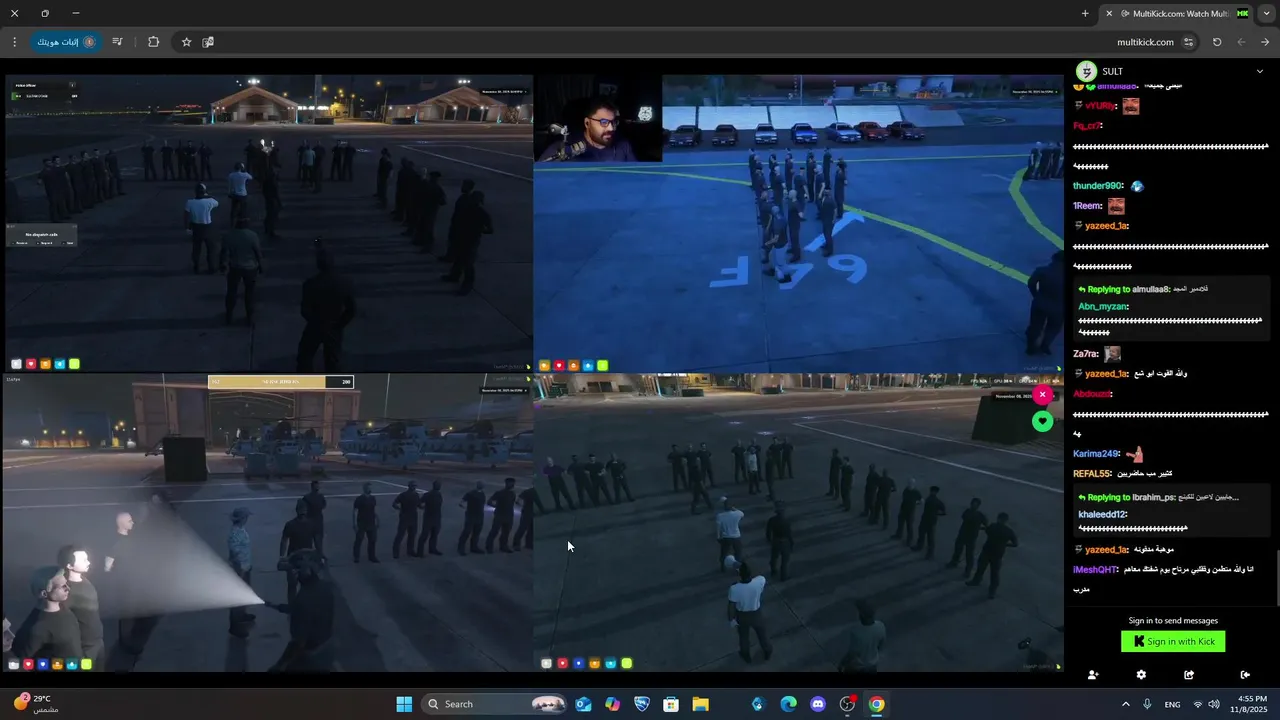Open khaleedd12's chat profile
1280x720 pixels.
pyautogui.click(x=1103, y=514)
